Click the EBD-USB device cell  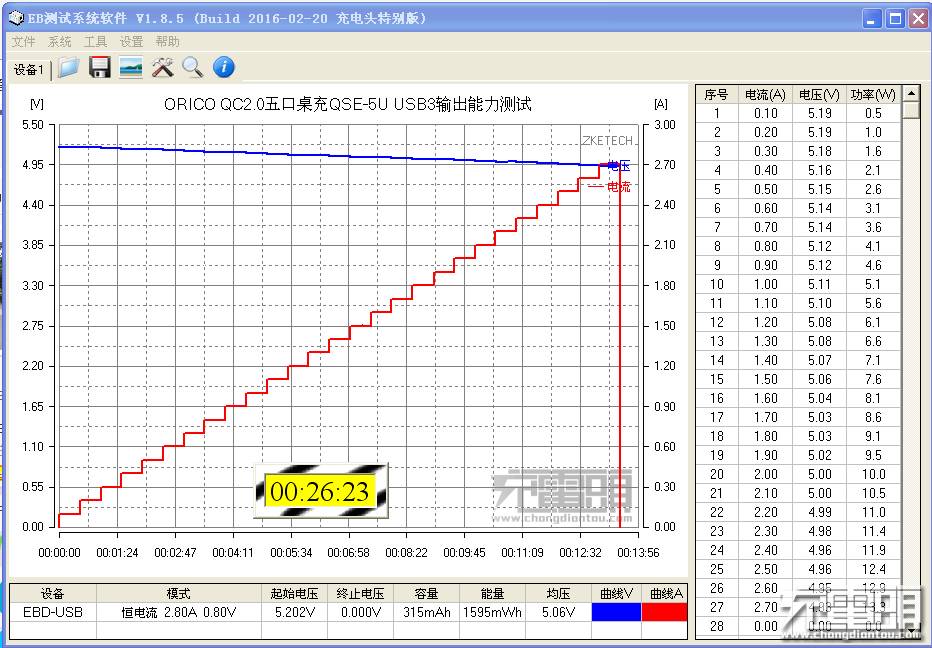pyautogui.click(x=53, y=612)
